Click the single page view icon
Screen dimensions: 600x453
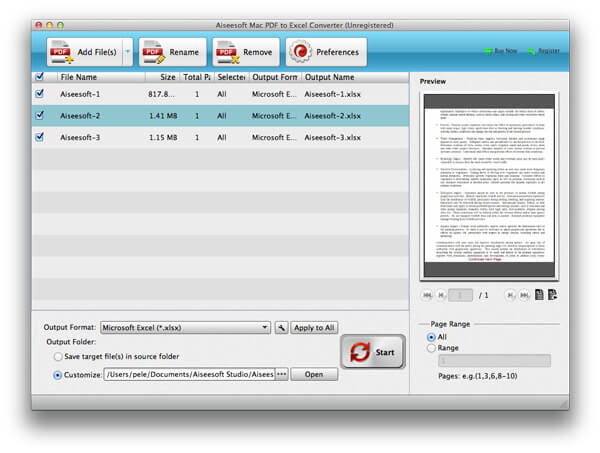(539, 295)
